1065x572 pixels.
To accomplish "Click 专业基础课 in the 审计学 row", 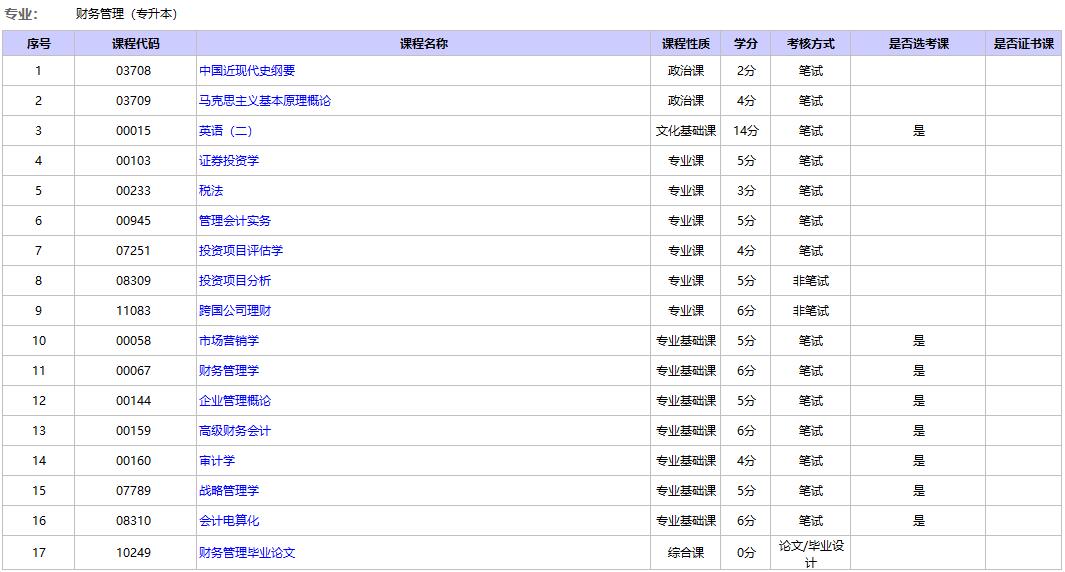I will tap(686, 461).
